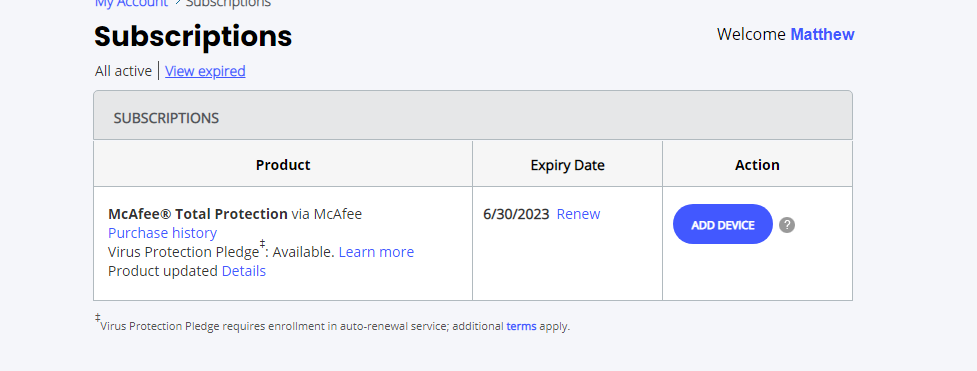Screen dimensions: 977x371
Task: Click the Action column header
Action: tap(757, 165)
